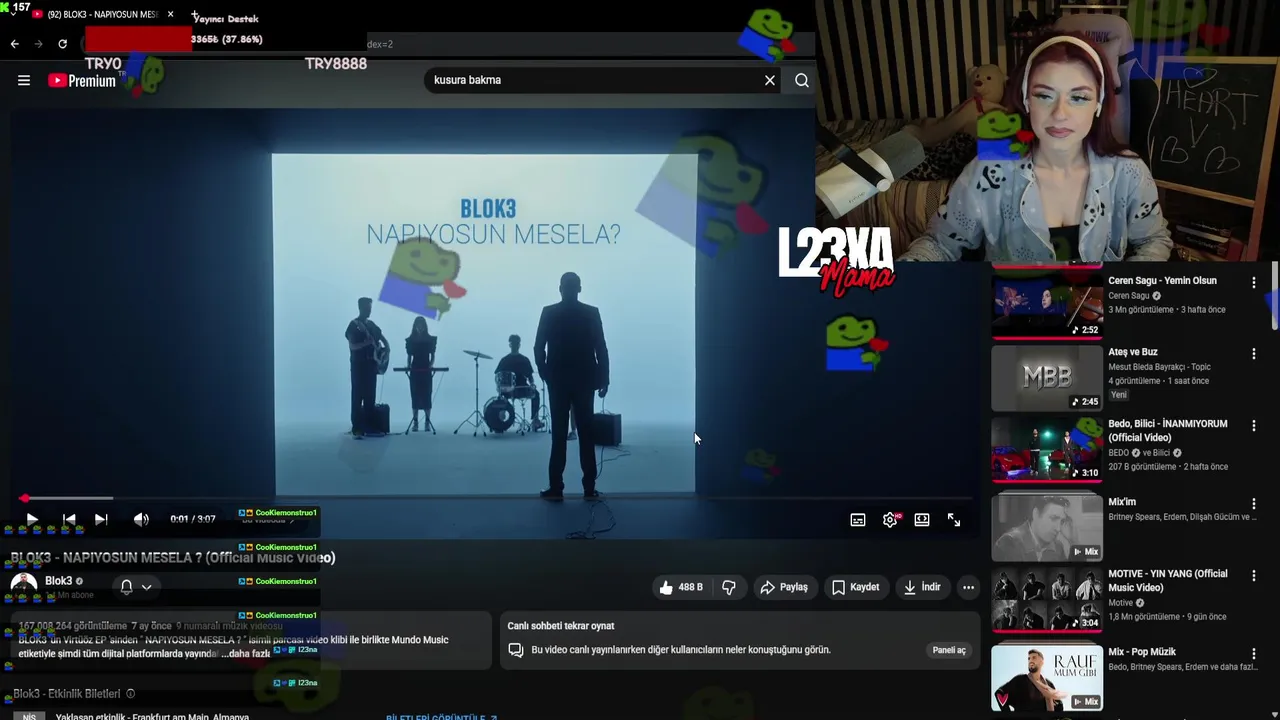
Task: Click the İndir download button
Action: pyautogui.click(x=922, y=587)
